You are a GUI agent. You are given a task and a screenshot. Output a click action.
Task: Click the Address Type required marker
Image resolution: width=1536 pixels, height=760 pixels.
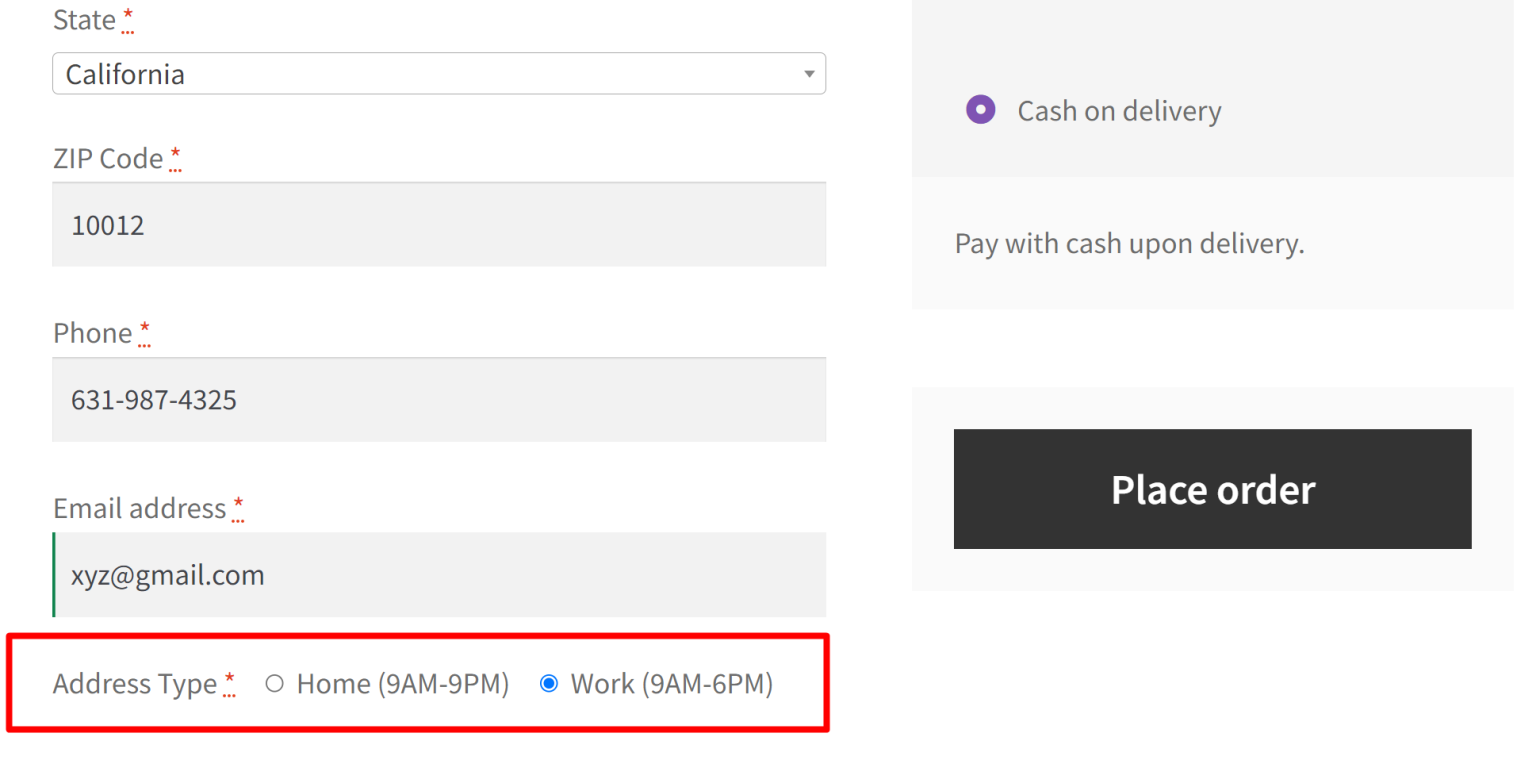click(229, 679)
